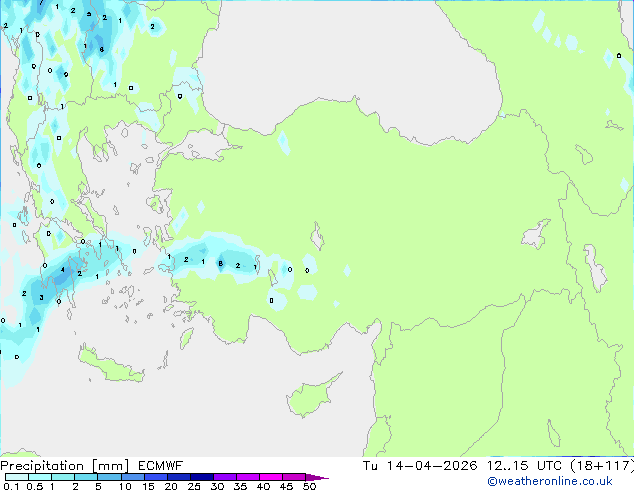Screen dimensions: 634x490
Task: Click the '12..15 UTC' time label
Action: [x=524, y=466]
